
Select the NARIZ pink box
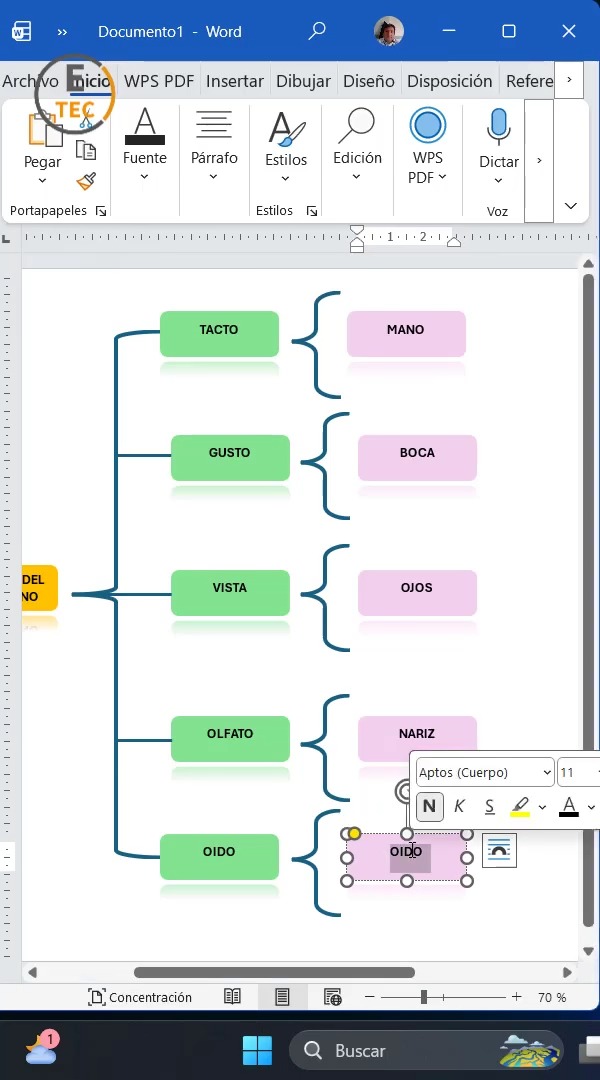[x=417, y=736]
